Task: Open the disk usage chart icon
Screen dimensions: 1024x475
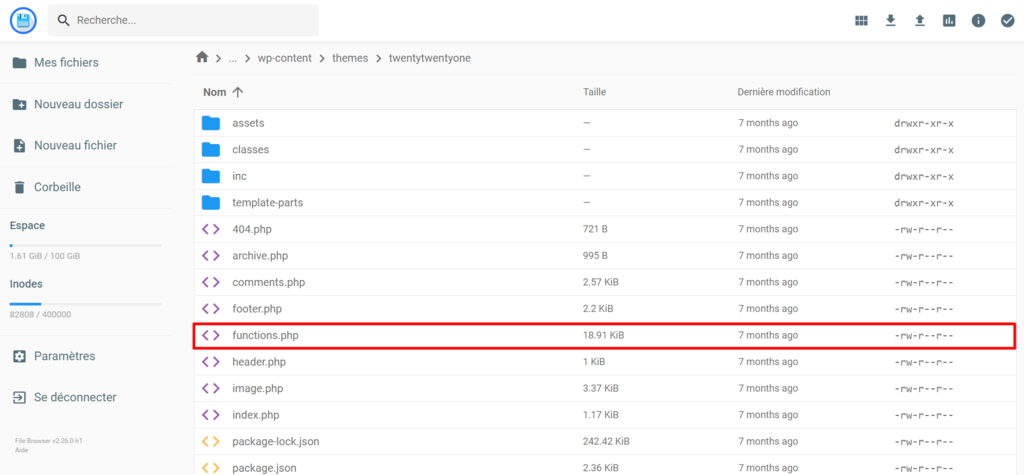Action: pyautogui.click(x=949, y=20)
